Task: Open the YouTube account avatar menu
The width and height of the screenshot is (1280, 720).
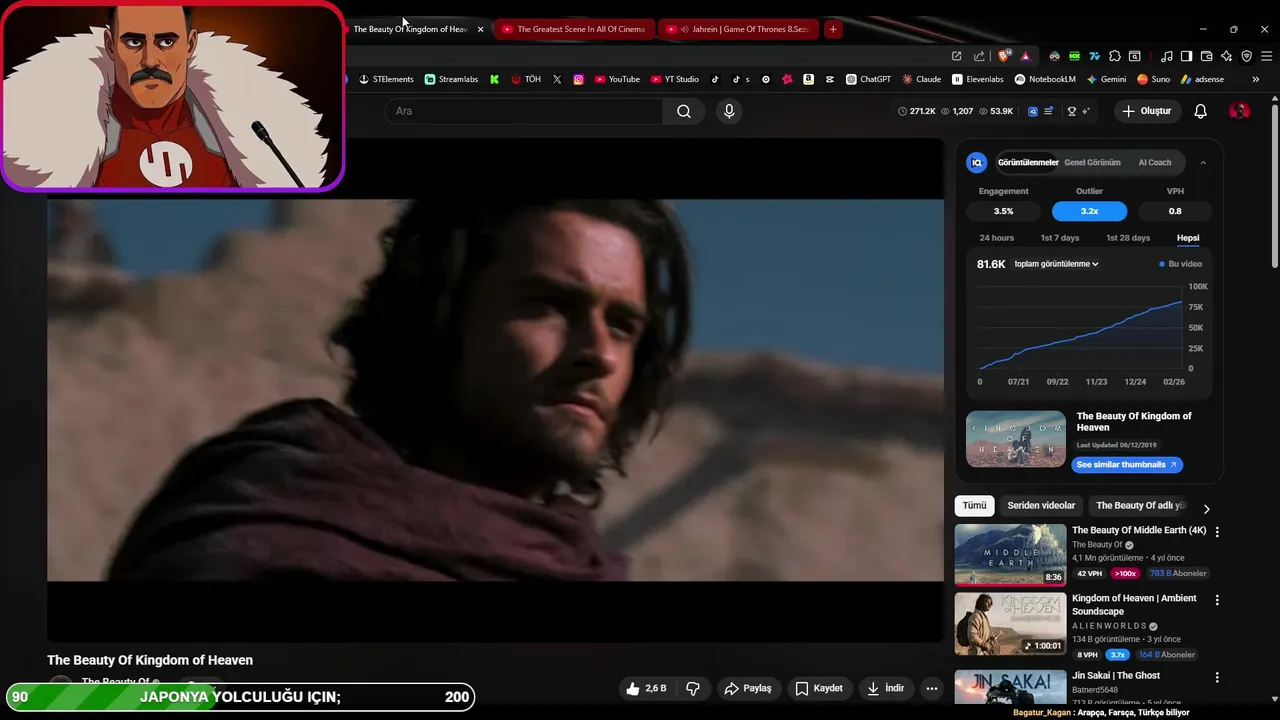Action: (1239, 111)
